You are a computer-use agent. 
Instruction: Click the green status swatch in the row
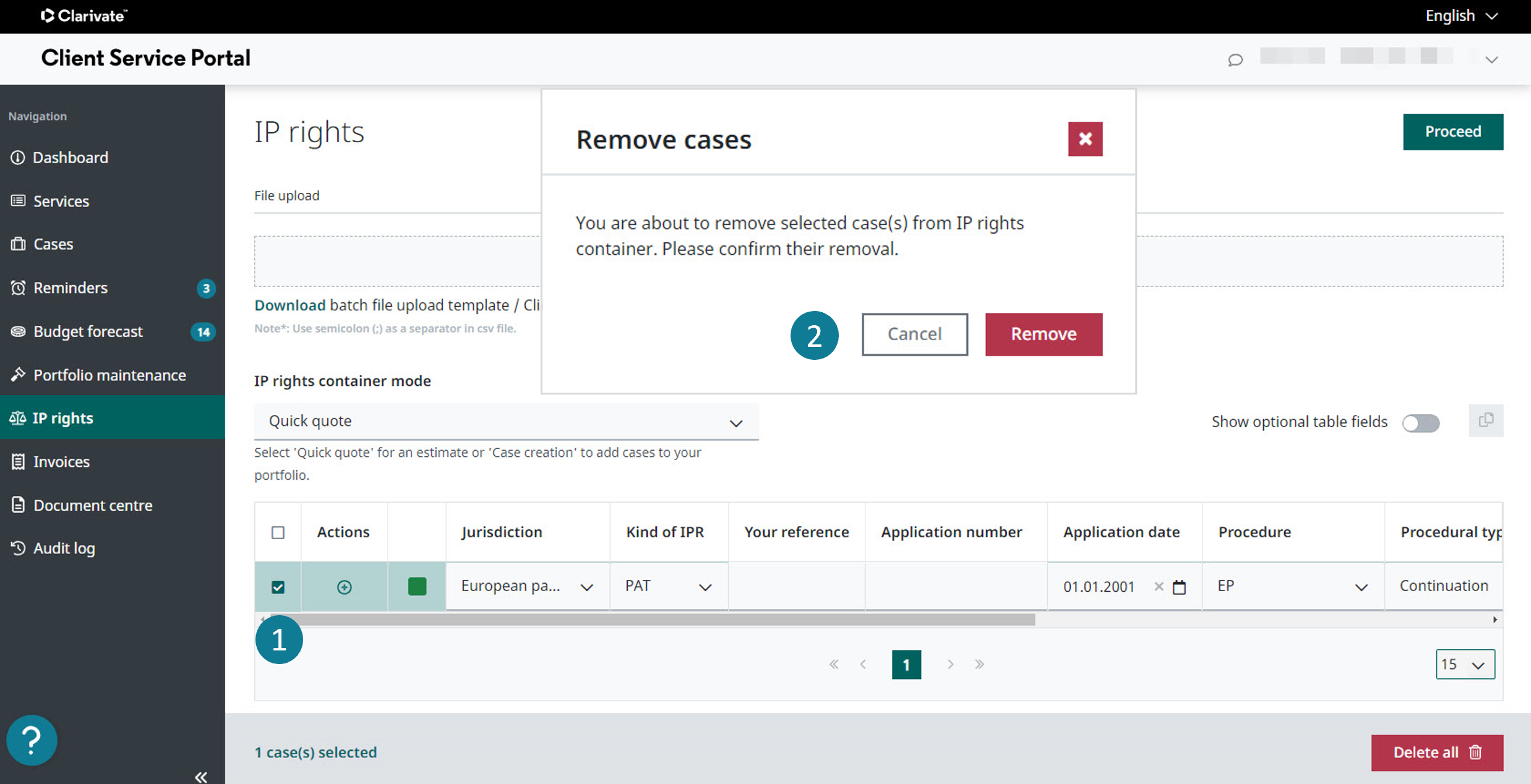point(418,586)
